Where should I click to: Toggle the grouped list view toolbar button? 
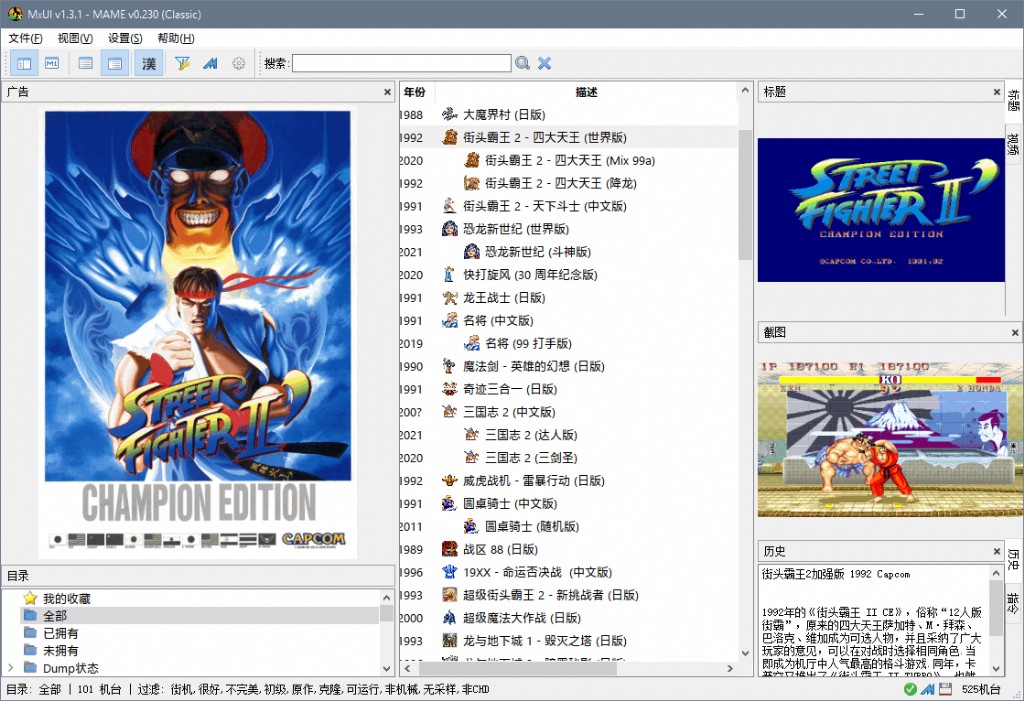point(116,63)
